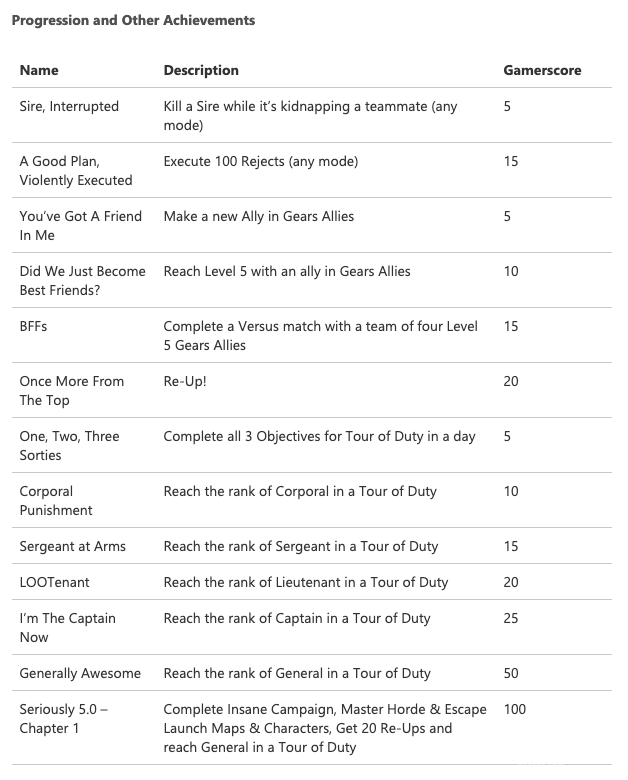The image size is (628, 780).
Task: Click the 100 Gamerscore value
Action: (x=515, y=709)
